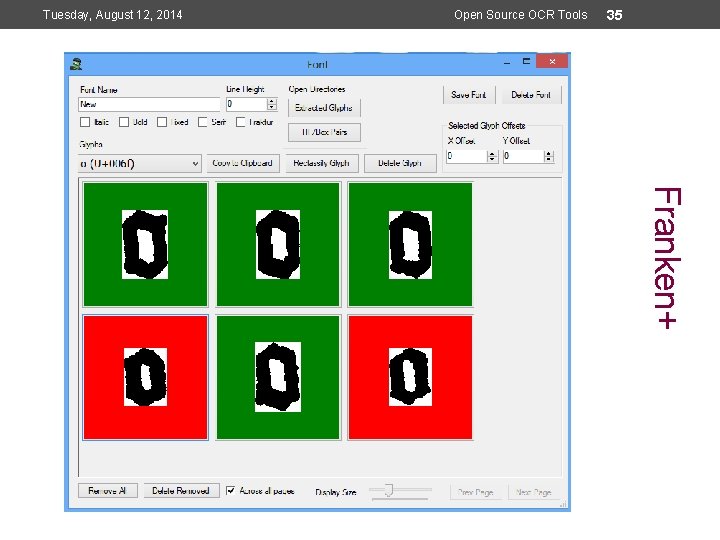Select first green glyph thumbnail in top row
Image resolution: width=720 pixels, height=540 pixels.
[146, 244]
